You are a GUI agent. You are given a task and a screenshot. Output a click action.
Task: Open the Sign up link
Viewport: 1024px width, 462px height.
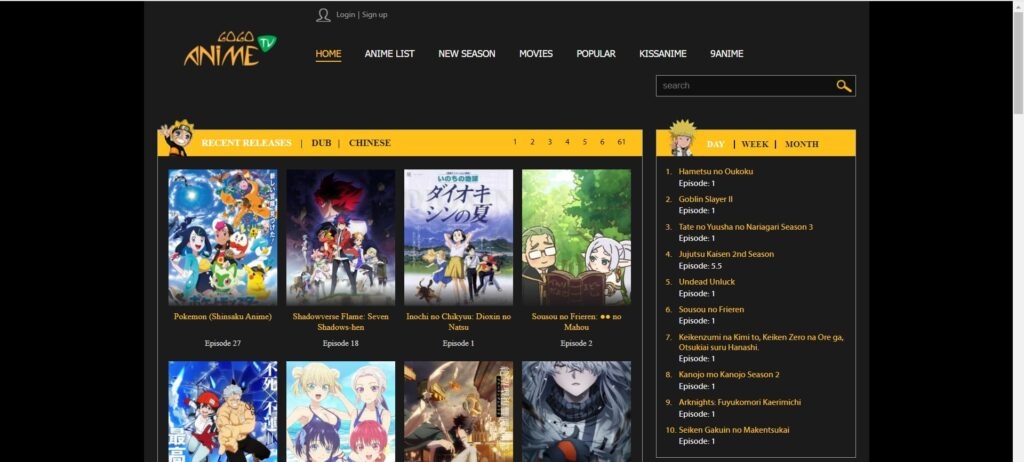374,14
